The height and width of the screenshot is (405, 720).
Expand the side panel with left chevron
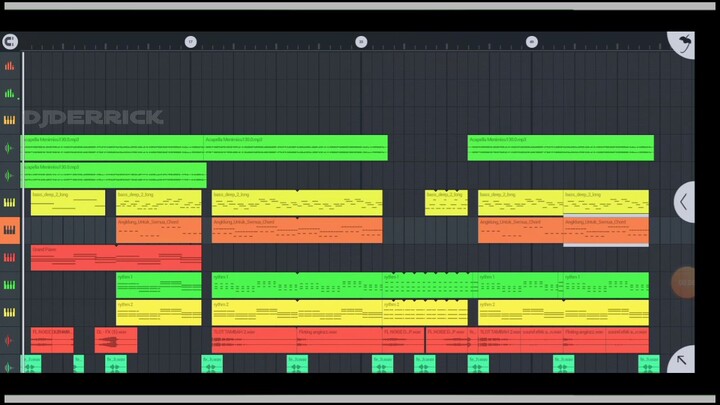(684, 202)
